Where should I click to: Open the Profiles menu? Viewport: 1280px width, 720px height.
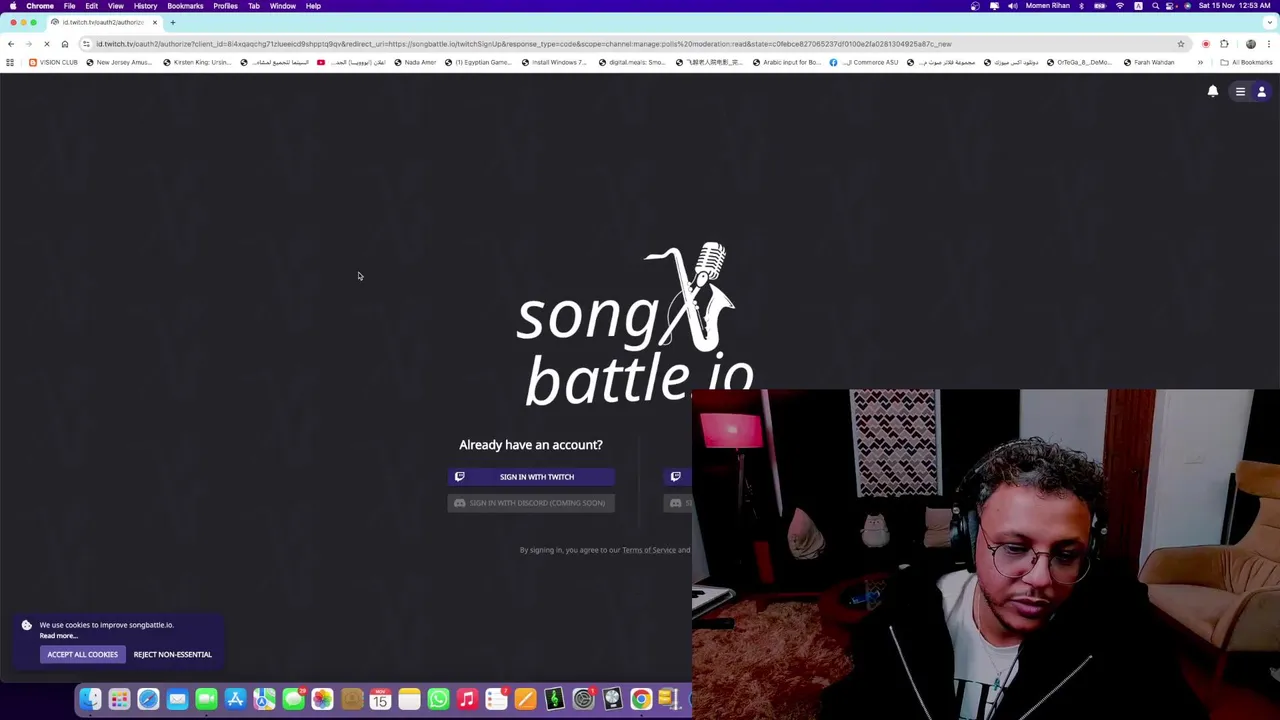[225, 6]
